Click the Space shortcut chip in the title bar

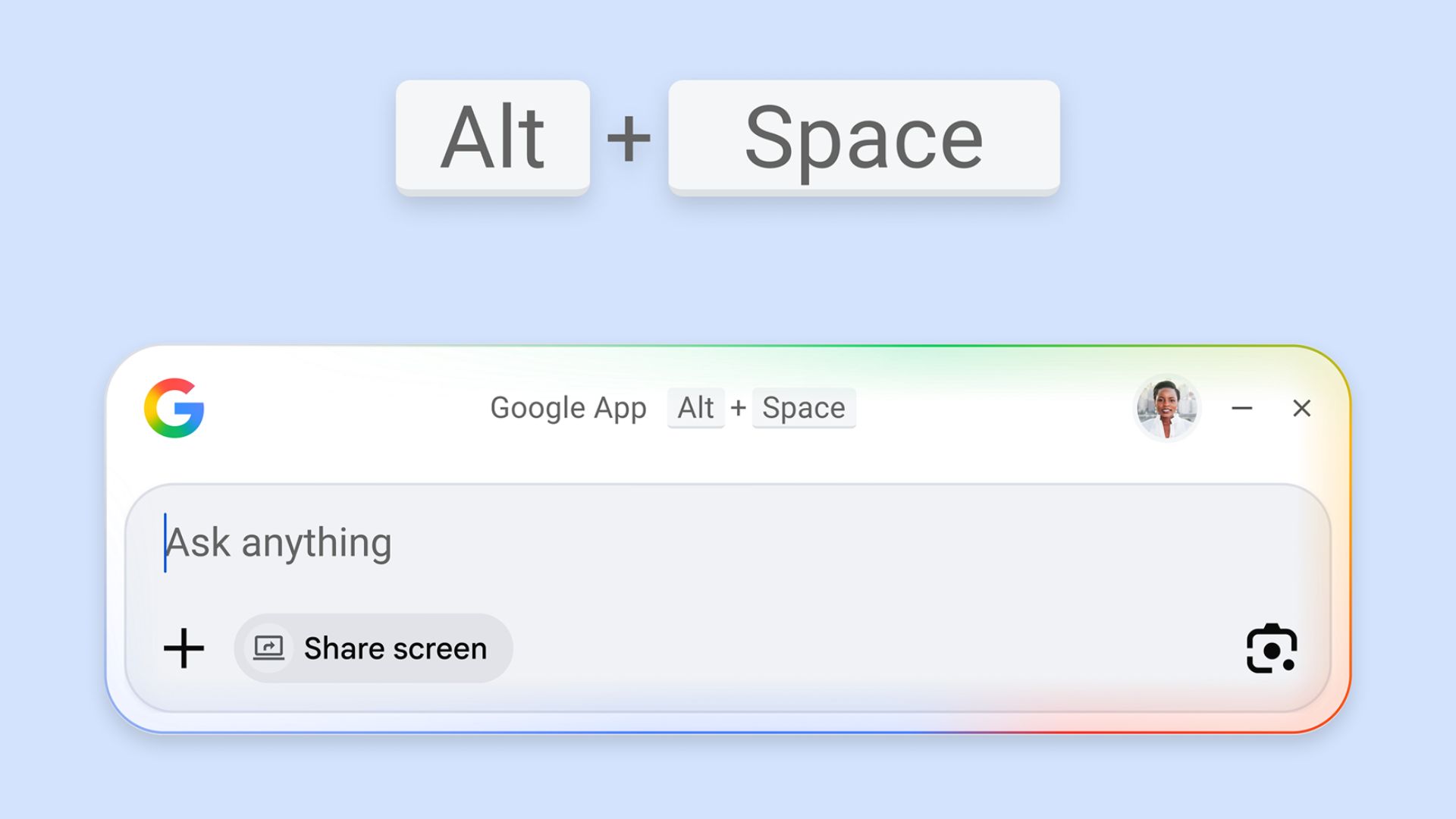[x=804, y=407]
